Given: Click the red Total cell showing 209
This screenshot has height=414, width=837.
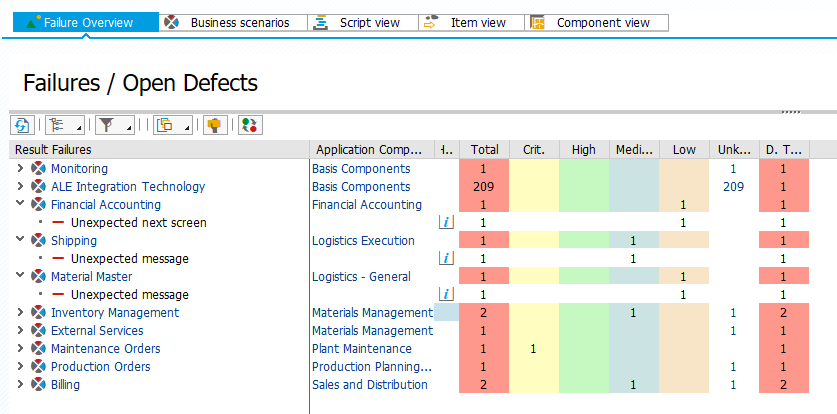Looking at the screenshot, I should pos(484,187).
